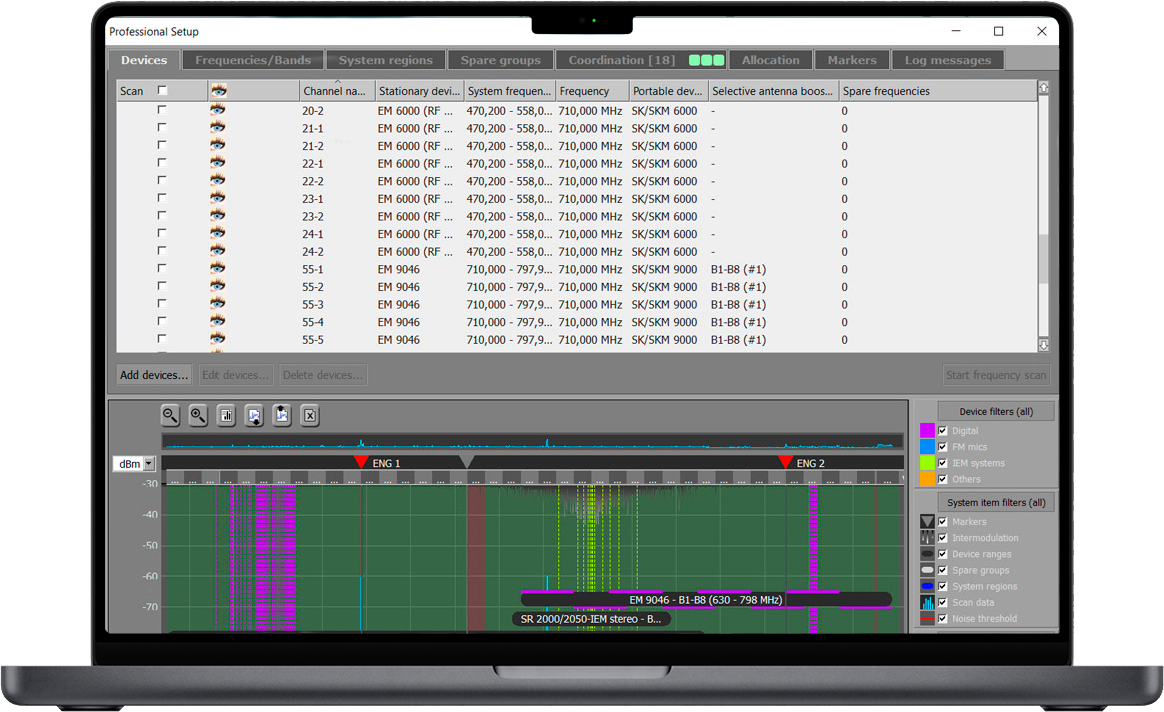Click the orange Others color swatch
The height and width of the screenshot is (712, 1164).
(927, 479)
